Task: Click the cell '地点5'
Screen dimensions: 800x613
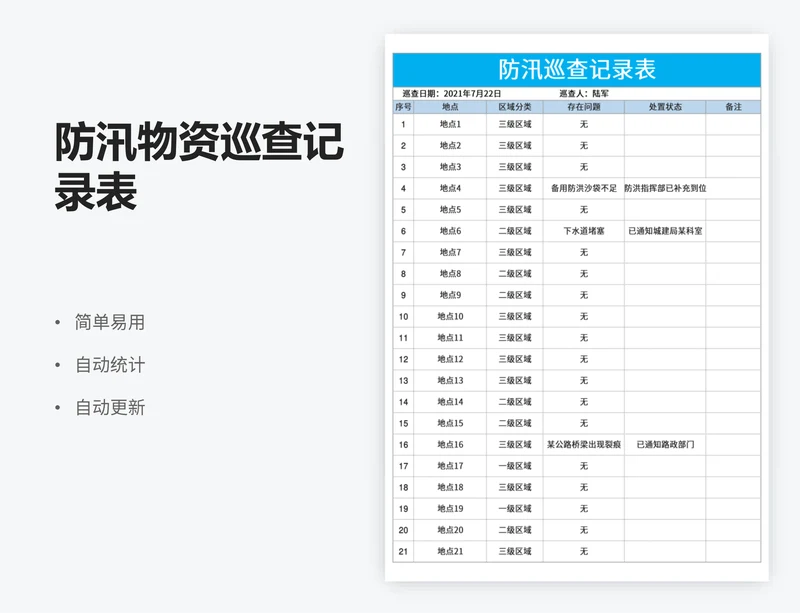Action: [450, 210]
